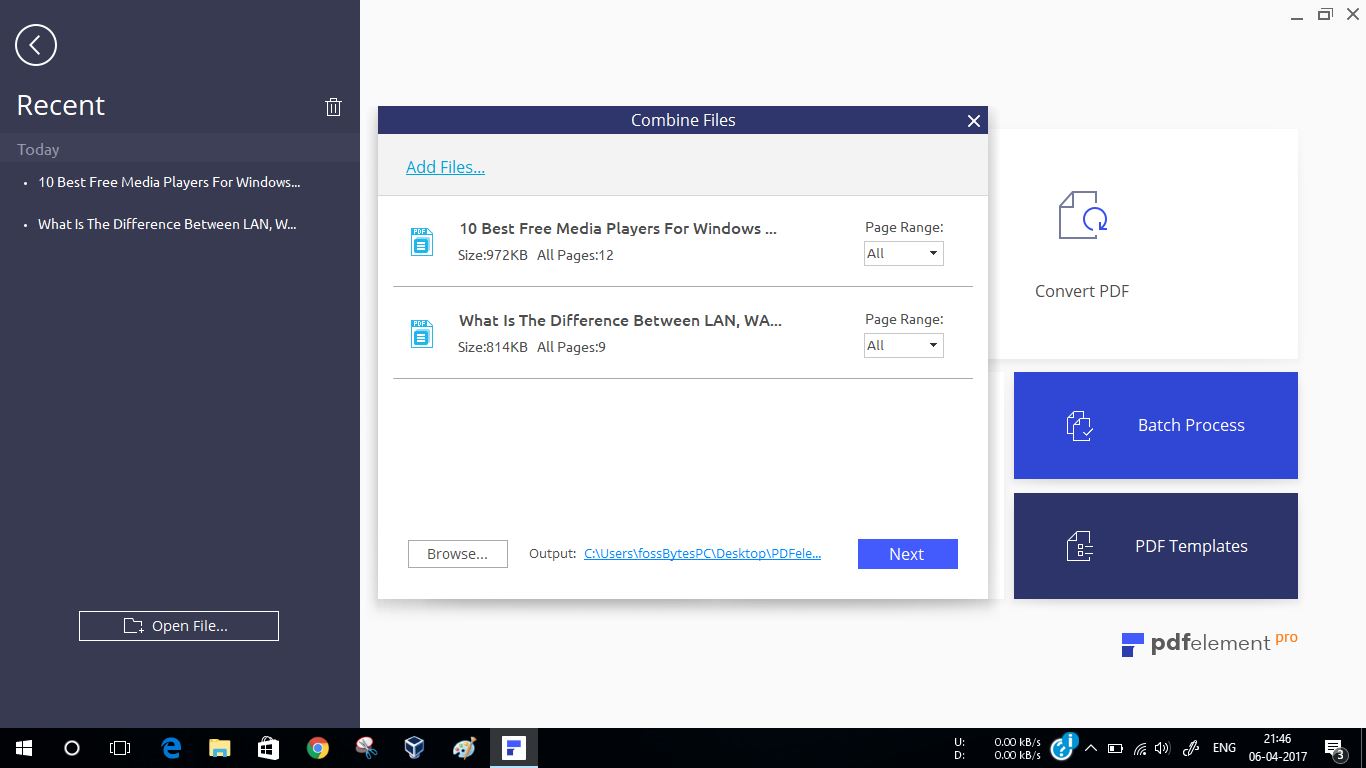Viewport: 1366px width, 768px height.
Task: Click the Convert PDF icon
Action: pyautogui.click(x=1082, y=215)
